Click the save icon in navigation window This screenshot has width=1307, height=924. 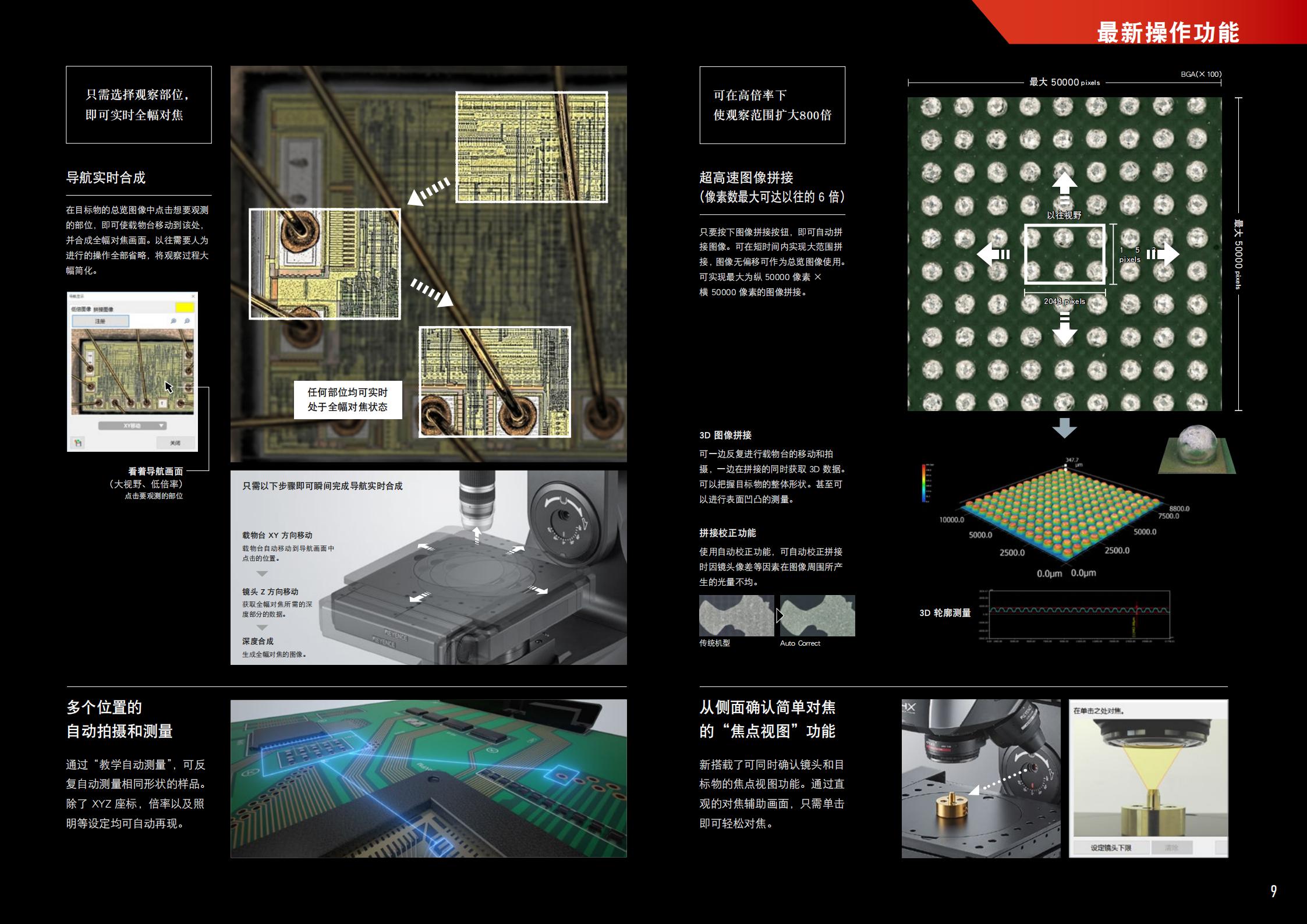tap(78, 442)
